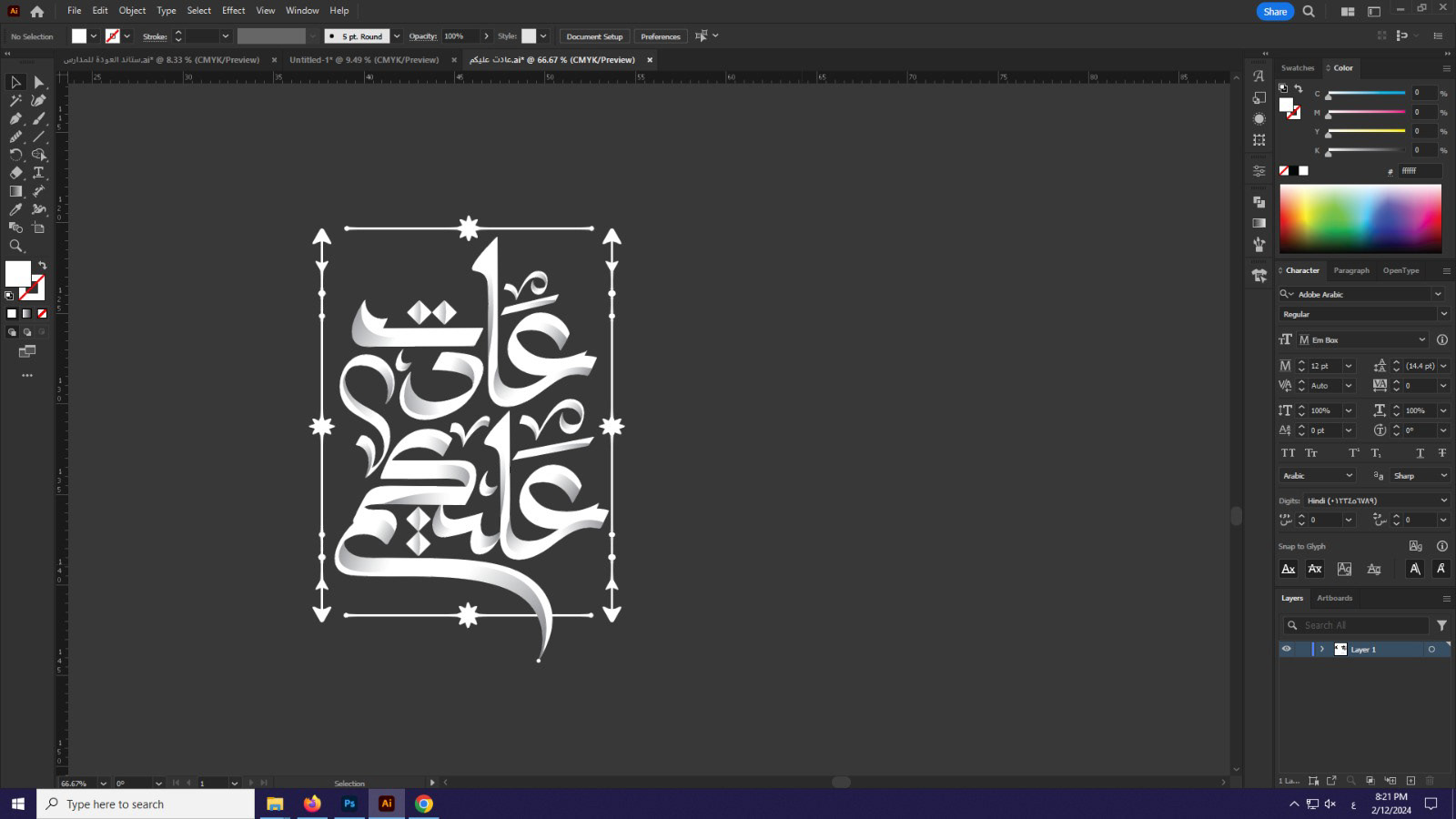The width and height of the screenshot is (1456, 819).
Task: Select the Magic Wand tool
Action: coord(15,100)
